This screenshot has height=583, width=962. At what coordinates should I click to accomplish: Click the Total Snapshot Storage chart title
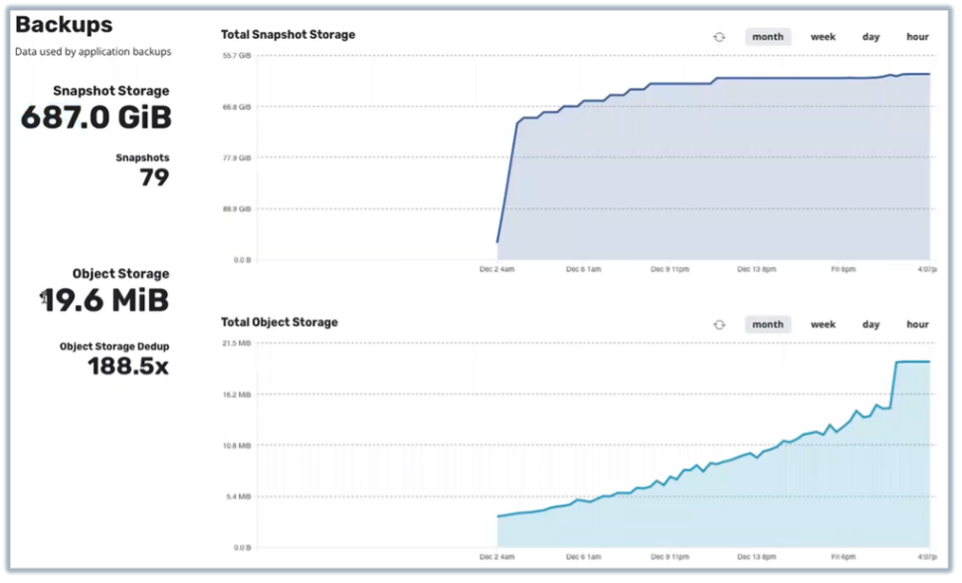click(x=288, y=35)
